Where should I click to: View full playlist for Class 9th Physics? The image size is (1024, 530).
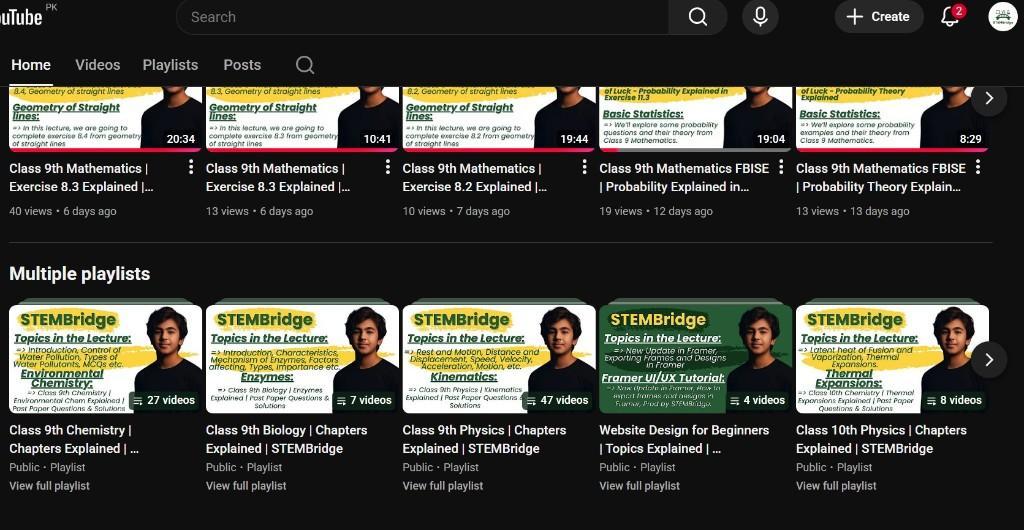pyautogui.click(x=443, y=486)
